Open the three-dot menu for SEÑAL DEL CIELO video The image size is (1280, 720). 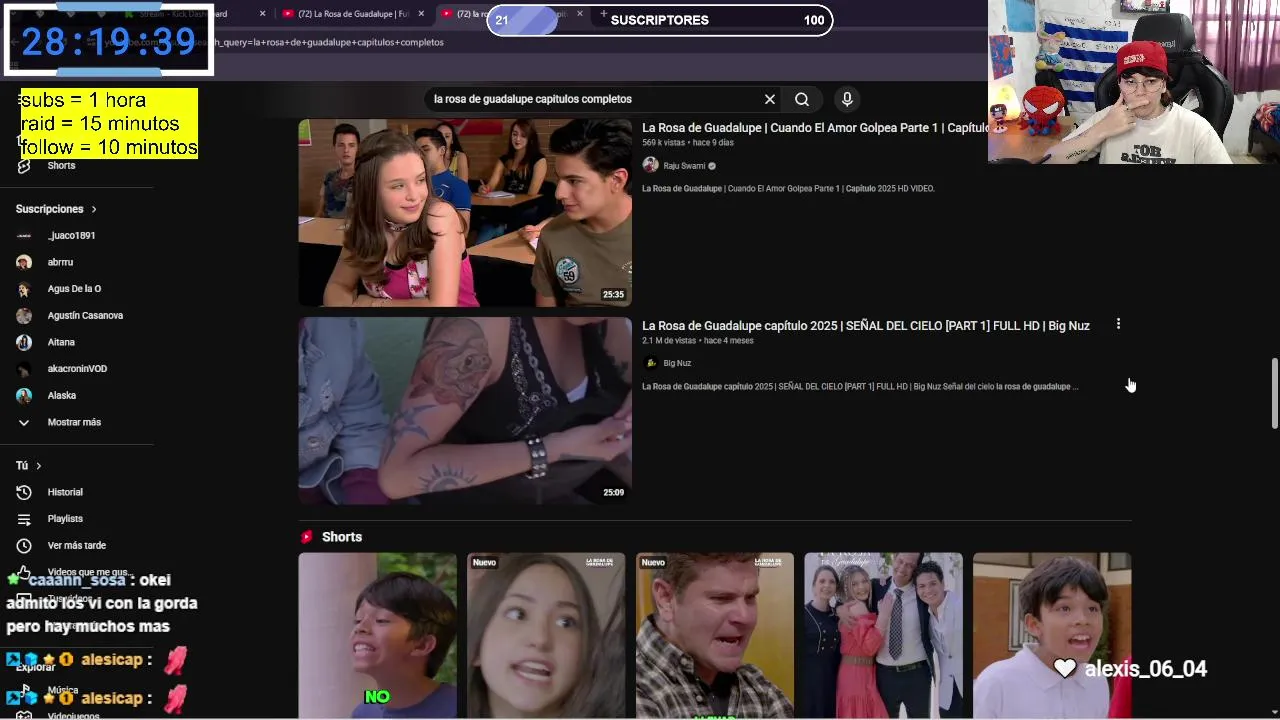(x=1118, y=324)
